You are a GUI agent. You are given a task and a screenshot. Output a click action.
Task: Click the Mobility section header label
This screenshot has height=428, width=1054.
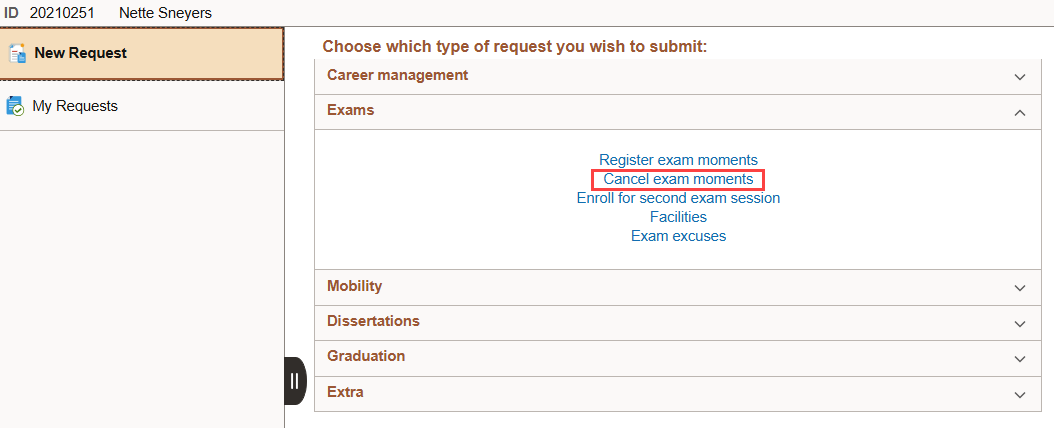pos(354,286)
